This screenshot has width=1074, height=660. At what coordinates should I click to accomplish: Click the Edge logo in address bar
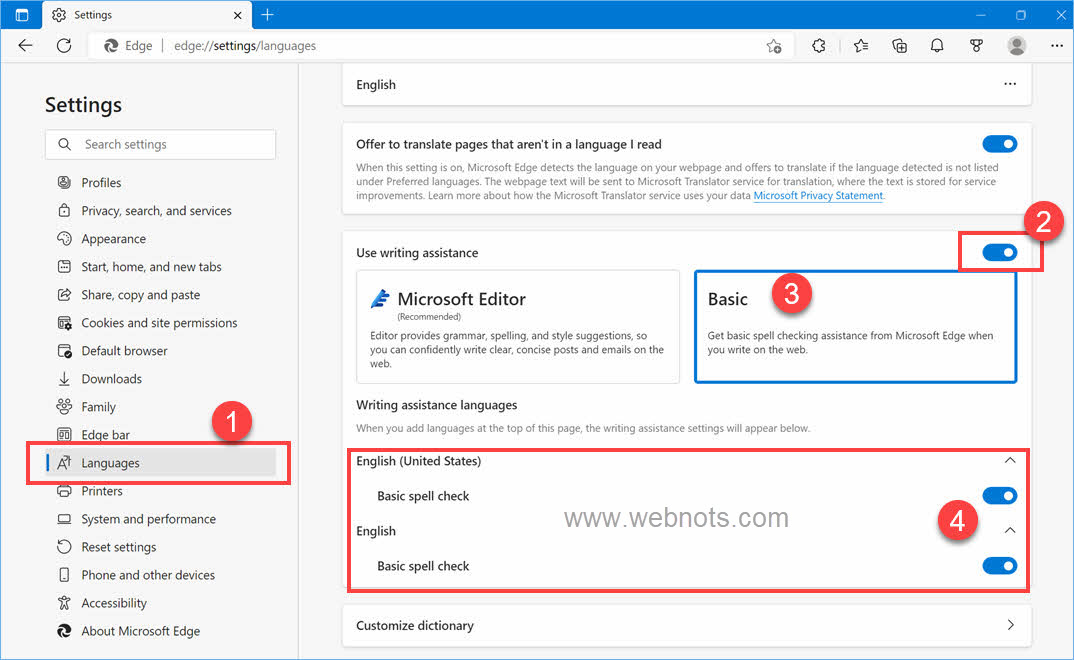[110, 46]
